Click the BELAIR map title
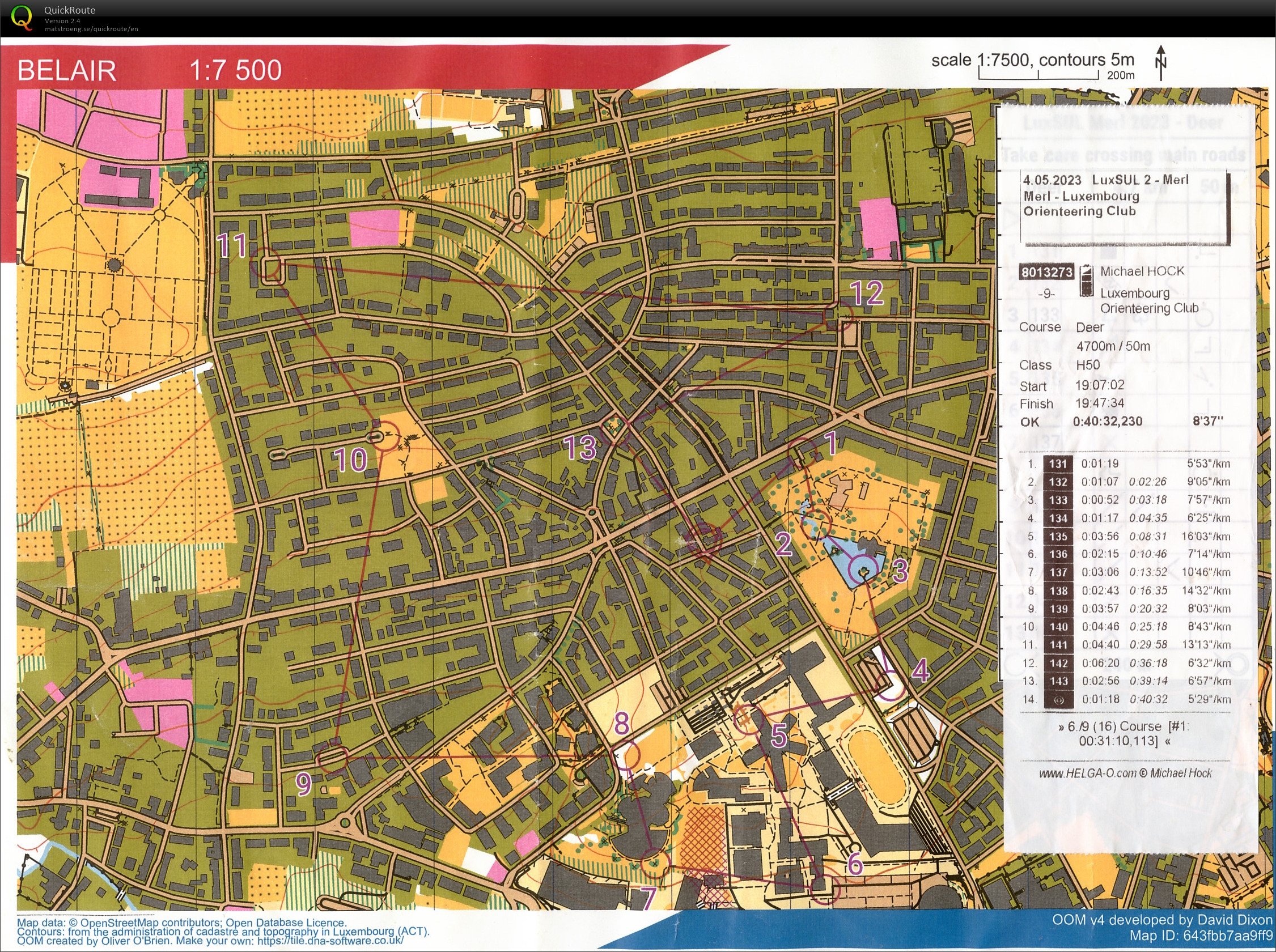This screenshot has height=952, width=1276. click(x=67, y=71)
